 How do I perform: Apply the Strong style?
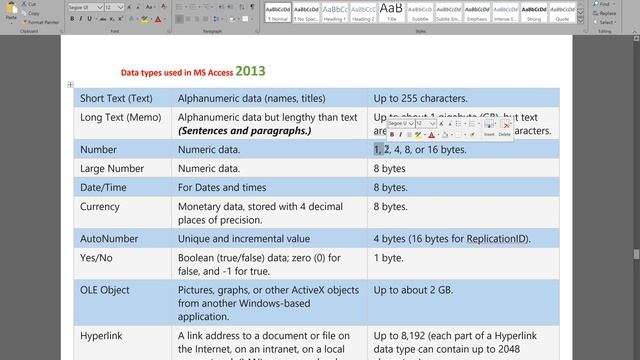pyautogui.click(x=534, y=12)
